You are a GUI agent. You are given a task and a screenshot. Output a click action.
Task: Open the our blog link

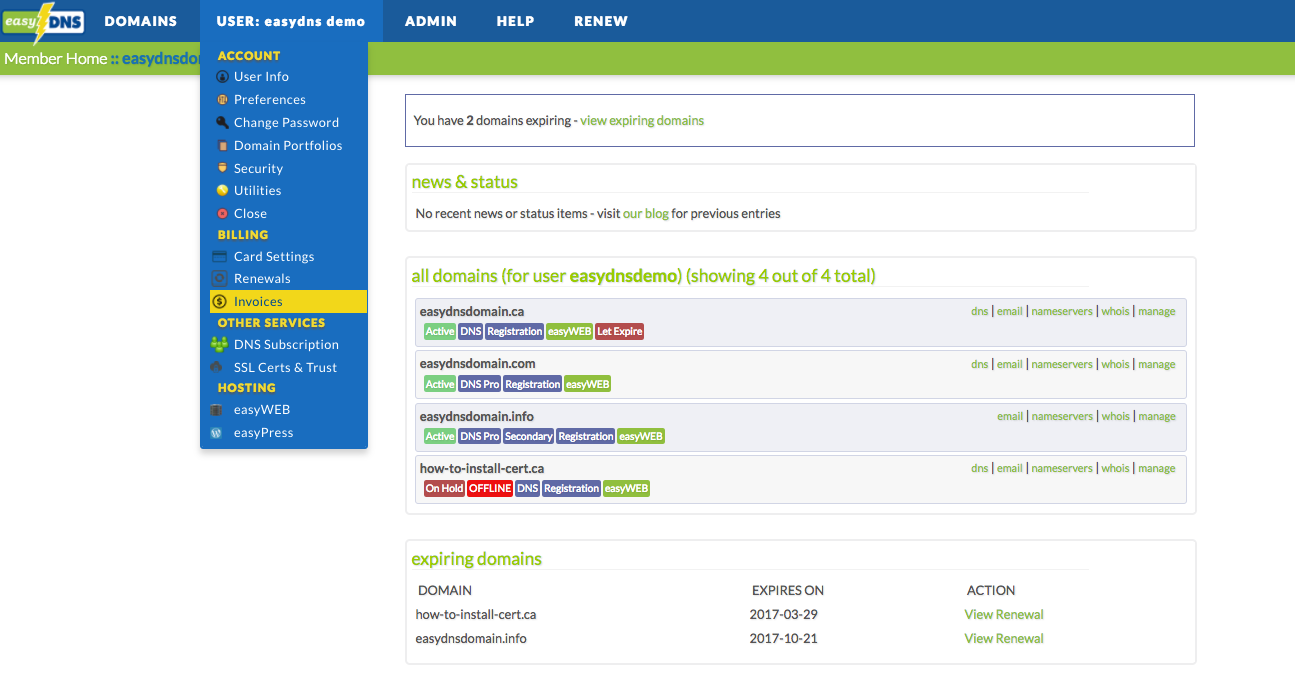(646, 214)
